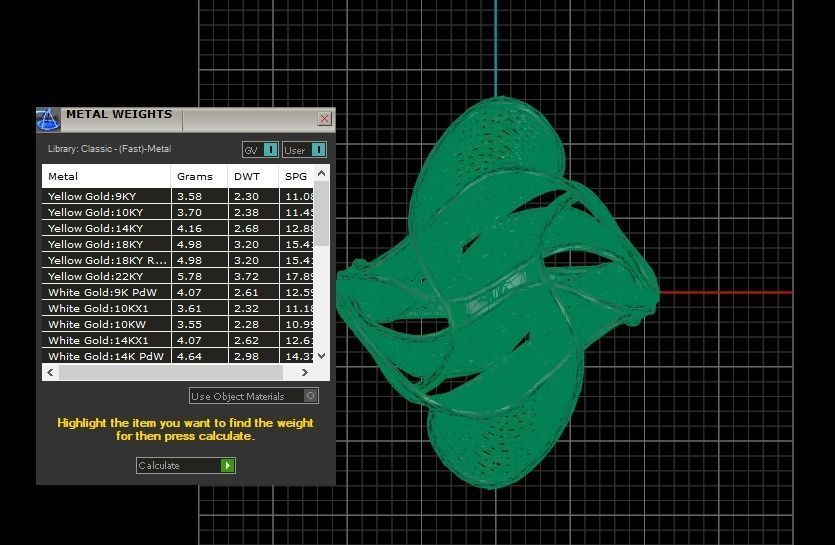Image resolution: width=835 pixels, height=545 pixels.
Task: Select the Yellow Gold:18KY R... row
Action: coord(178,260)
